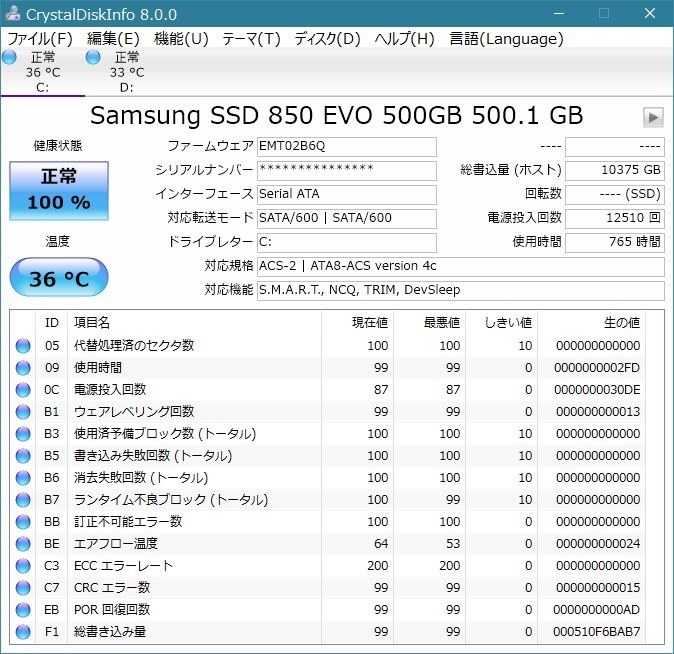Image resolution: width=674 pixels, height=654 pixels.
Task: Click the status orb for 訂正不可能エラー数 row
Action: point(23,522)
